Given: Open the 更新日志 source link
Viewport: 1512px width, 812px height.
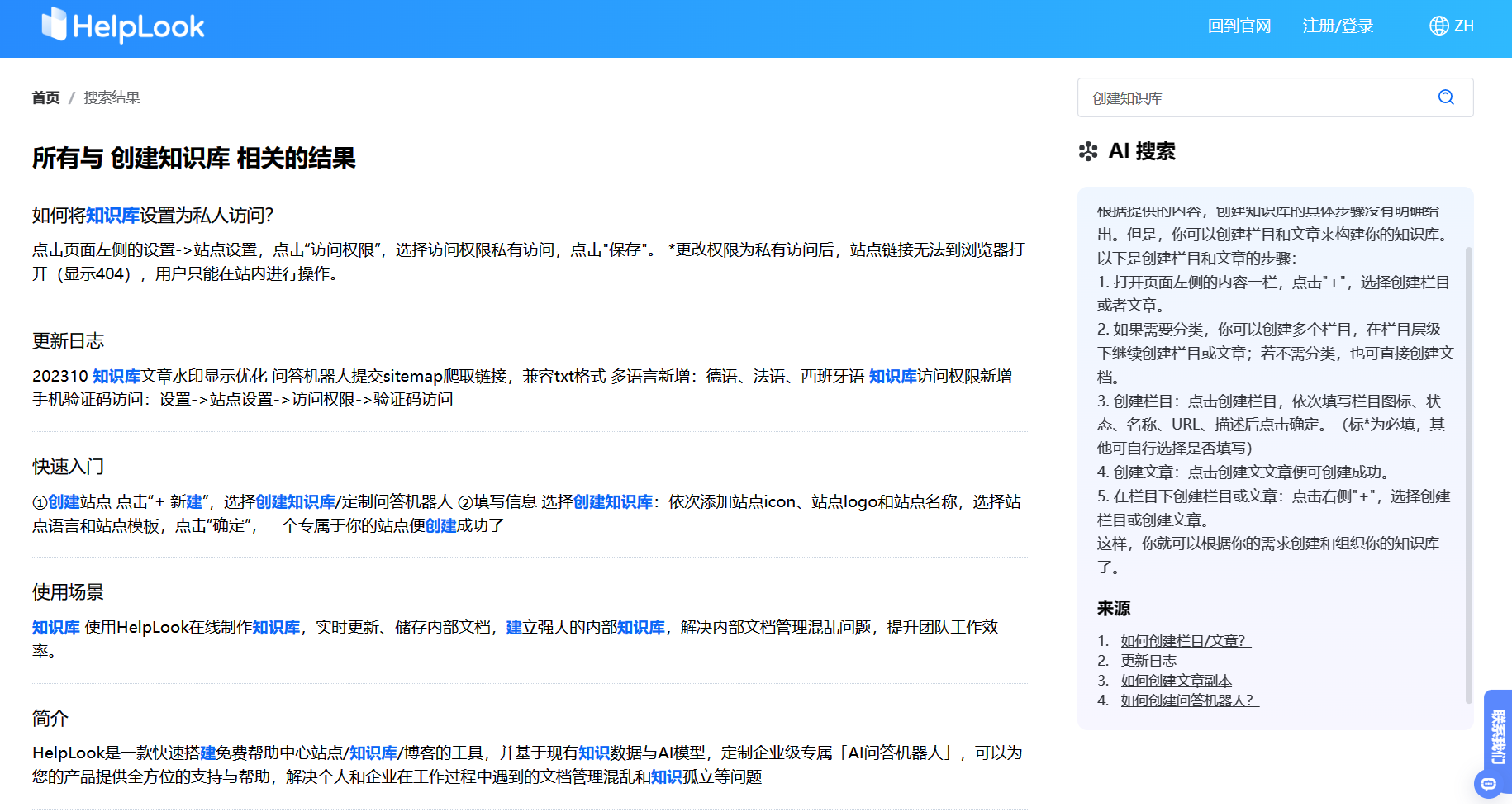Looking at the screenshot, I should point(1148,660).
